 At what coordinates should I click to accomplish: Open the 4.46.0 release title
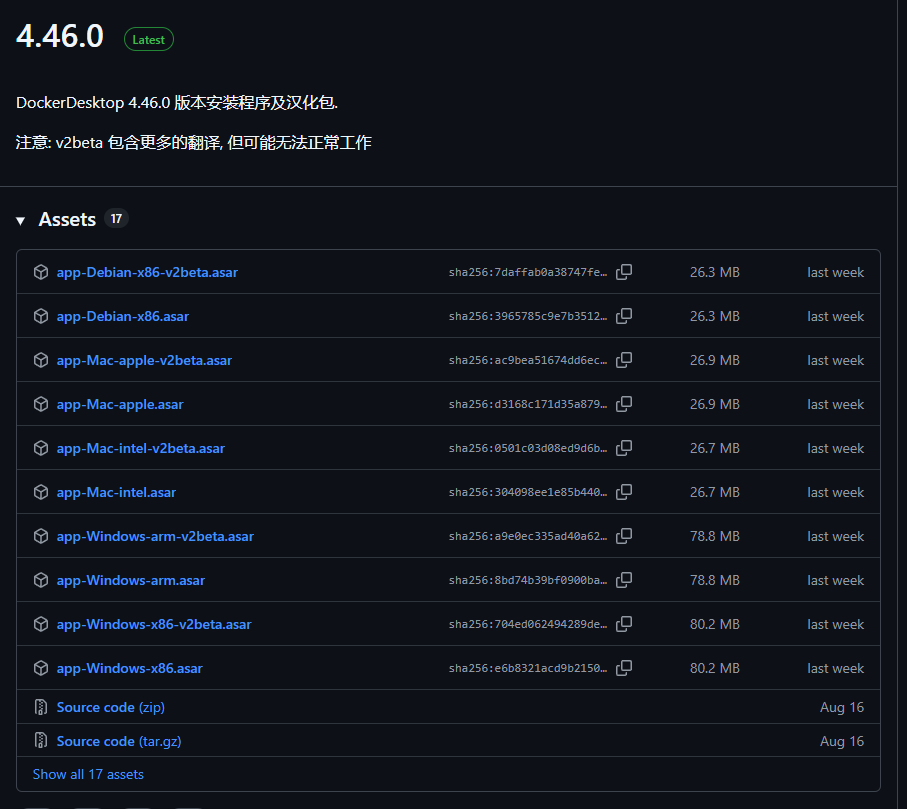pos(60,36)
